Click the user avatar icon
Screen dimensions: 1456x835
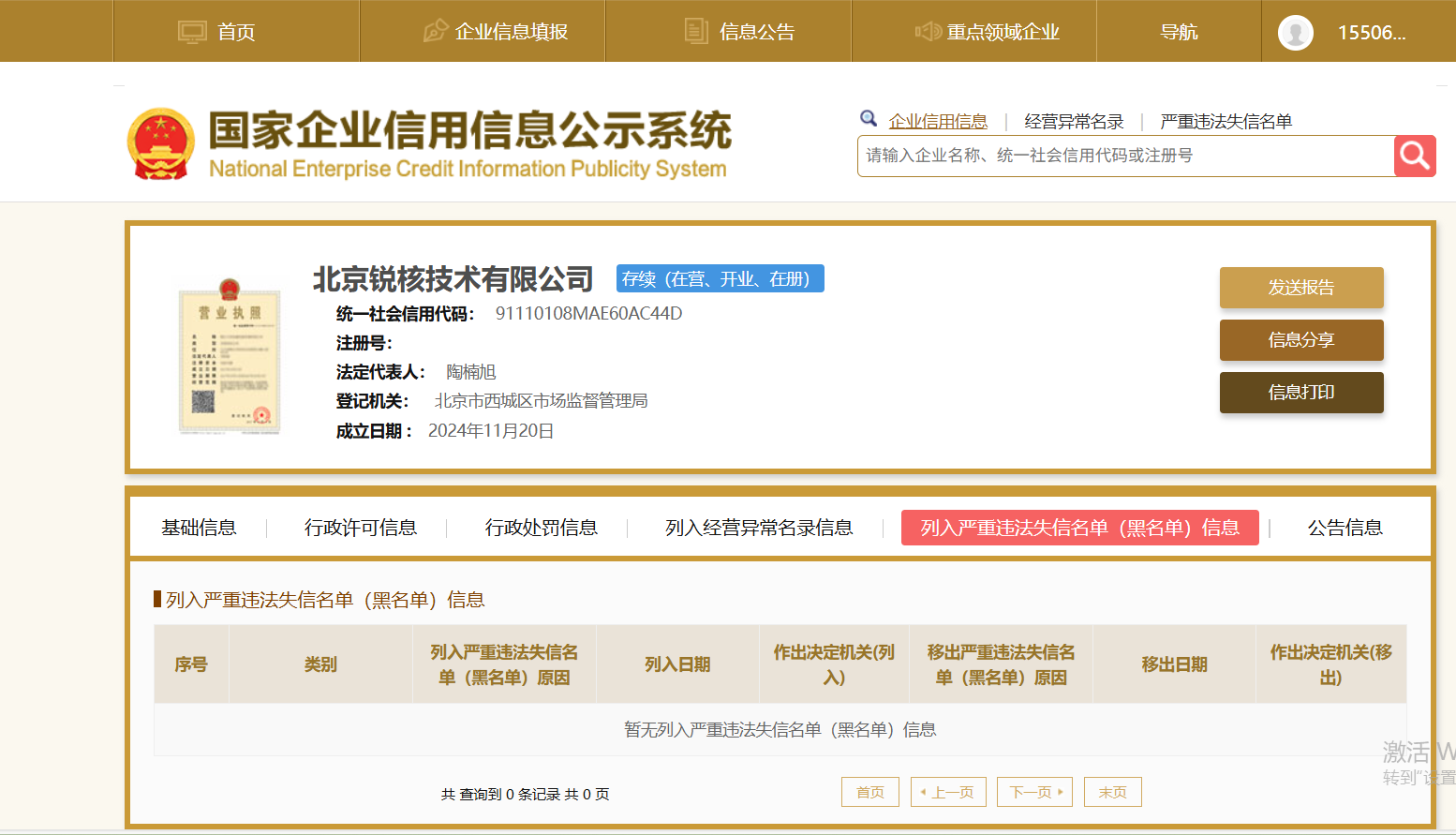pyautogui.click(x=1296, y=33)
